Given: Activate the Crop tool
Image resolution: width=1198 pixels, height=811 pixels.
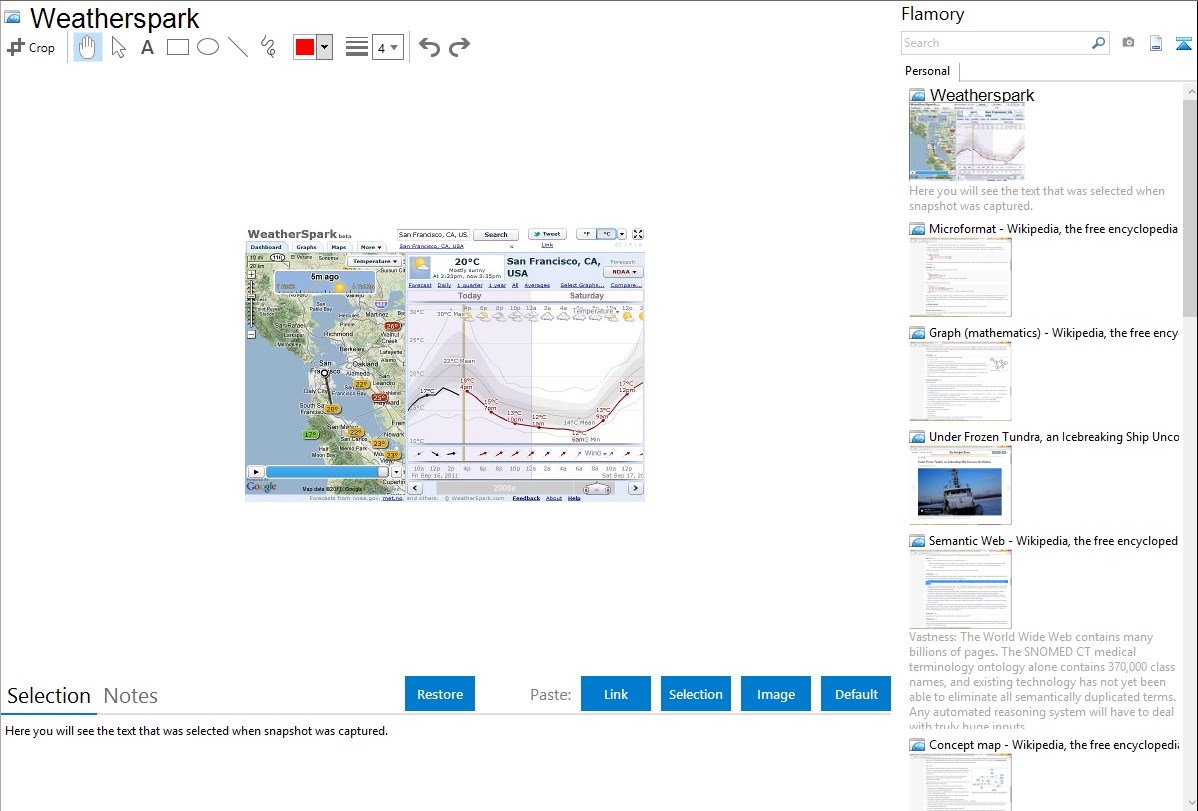Looking at the screenshot, I should tap(31, 47).
